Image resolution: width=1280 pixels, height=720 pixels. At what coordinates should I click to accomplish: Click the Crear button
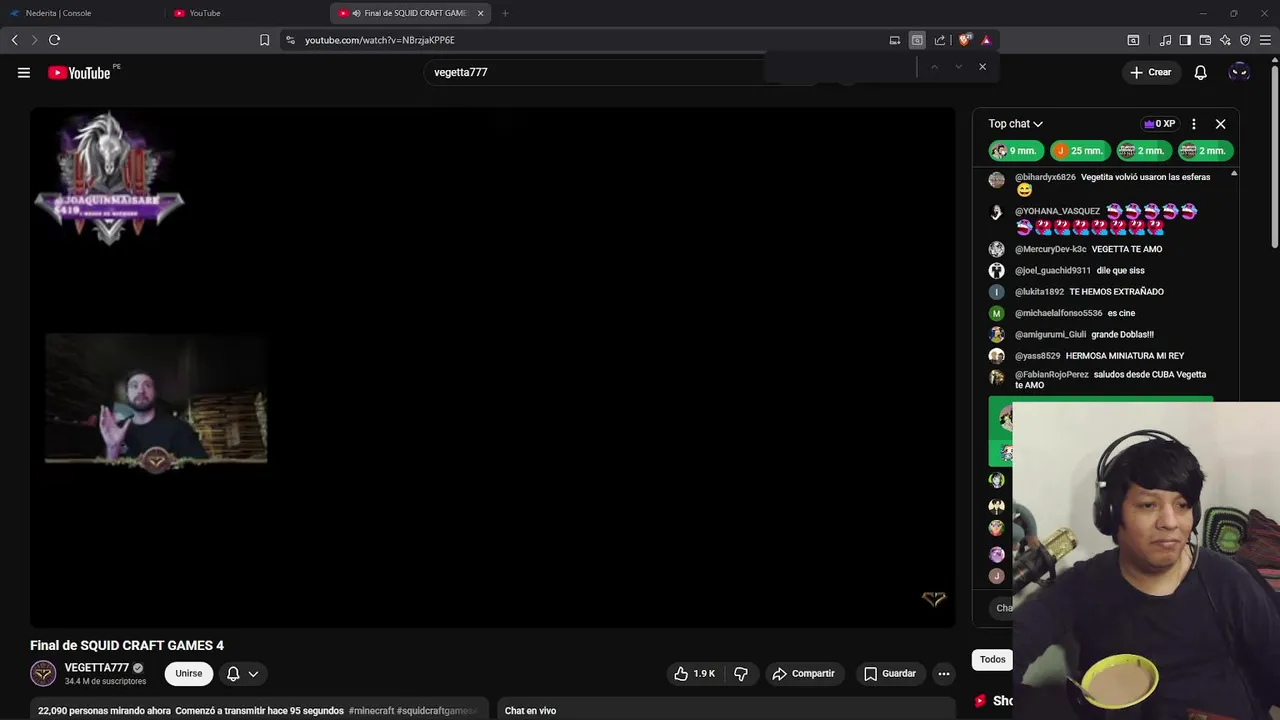tap(1150, 72)
